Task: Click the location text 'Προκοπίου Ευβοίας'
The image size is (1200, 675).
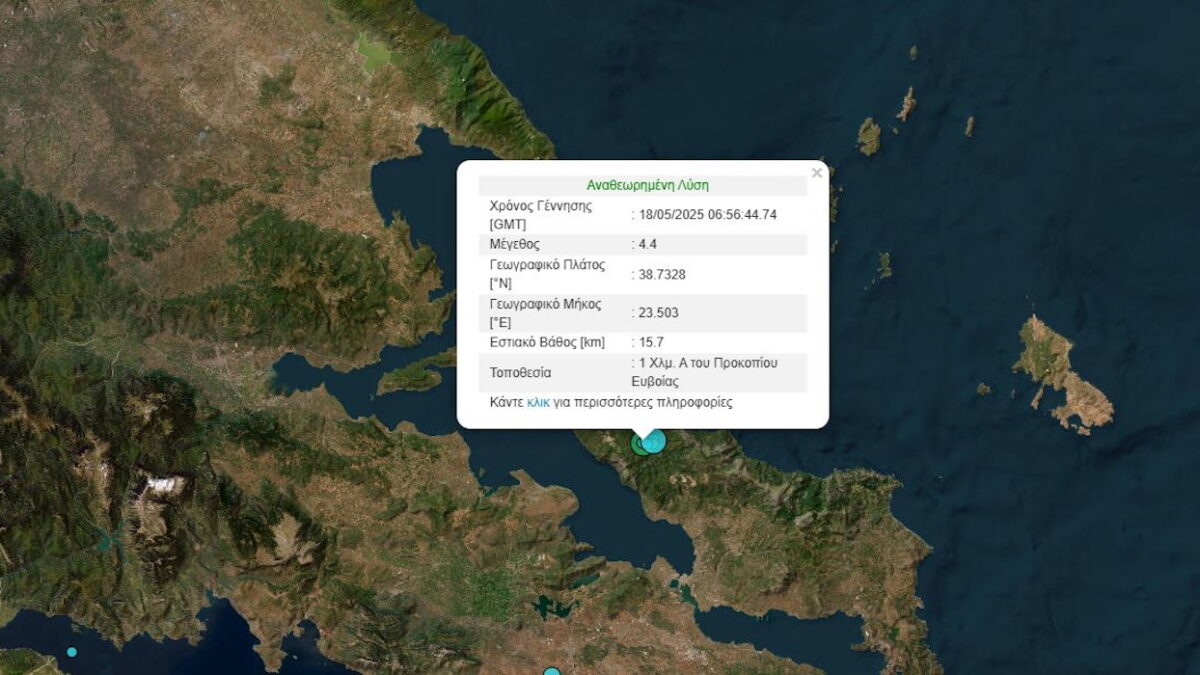Action: tap(705, 372)
